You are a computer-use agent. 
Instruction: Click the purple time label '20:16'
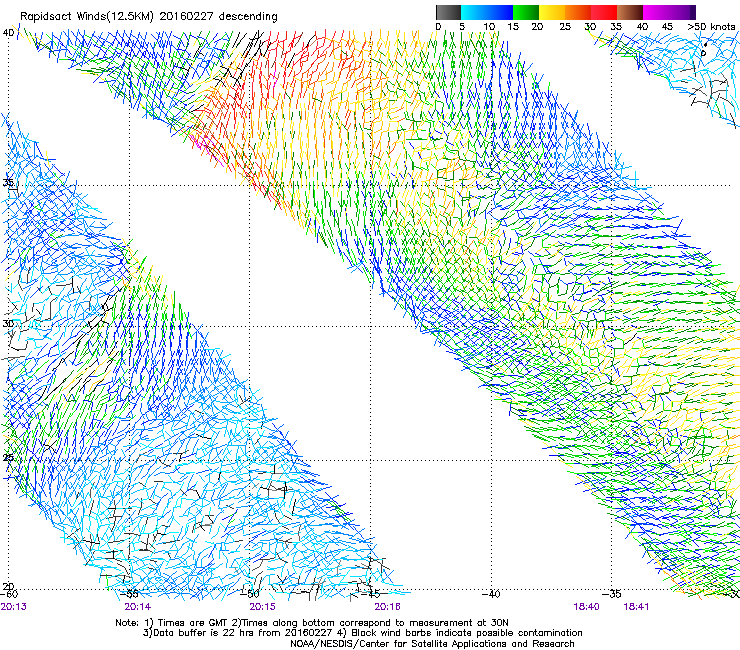pos(387,607)
